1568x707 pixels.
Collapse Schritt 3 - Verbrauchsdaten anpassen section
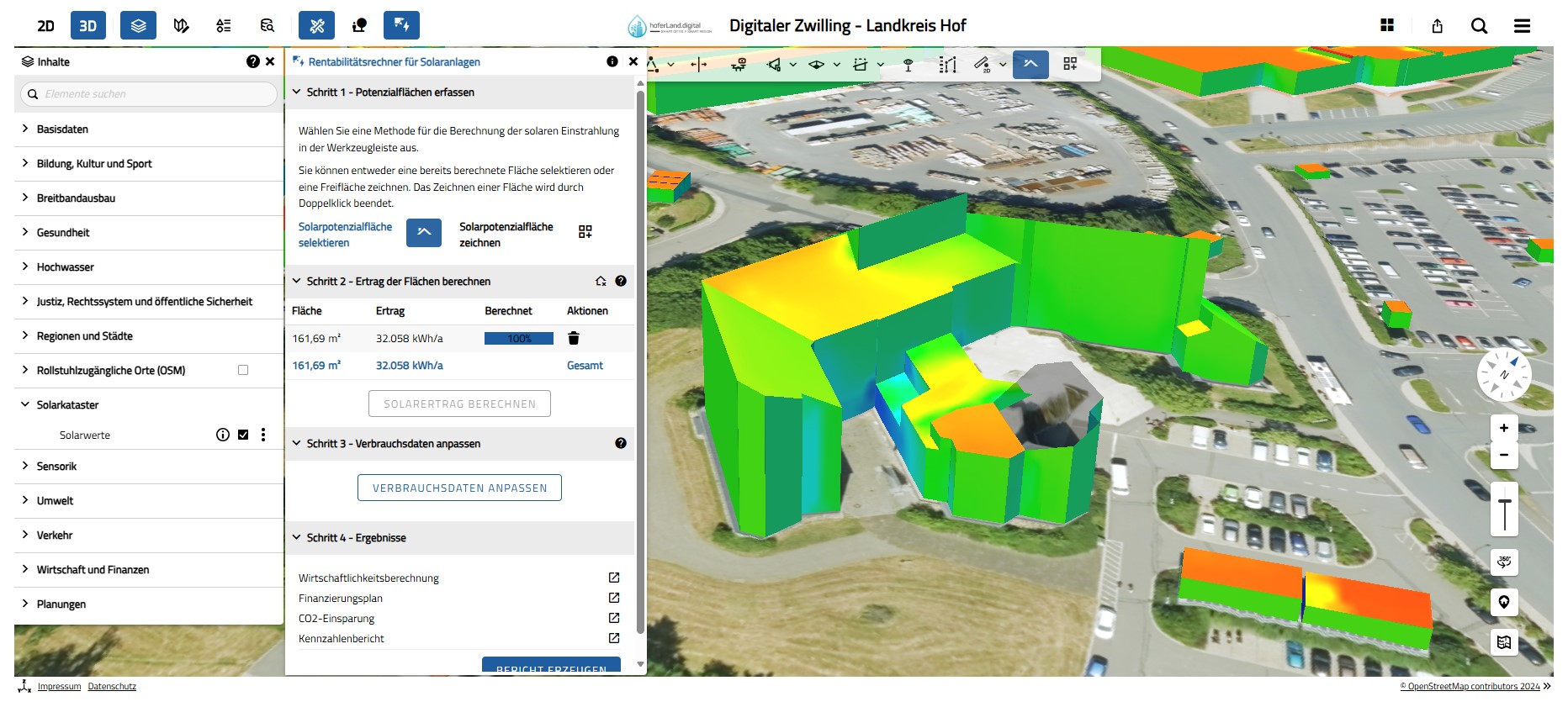[296, 443]
